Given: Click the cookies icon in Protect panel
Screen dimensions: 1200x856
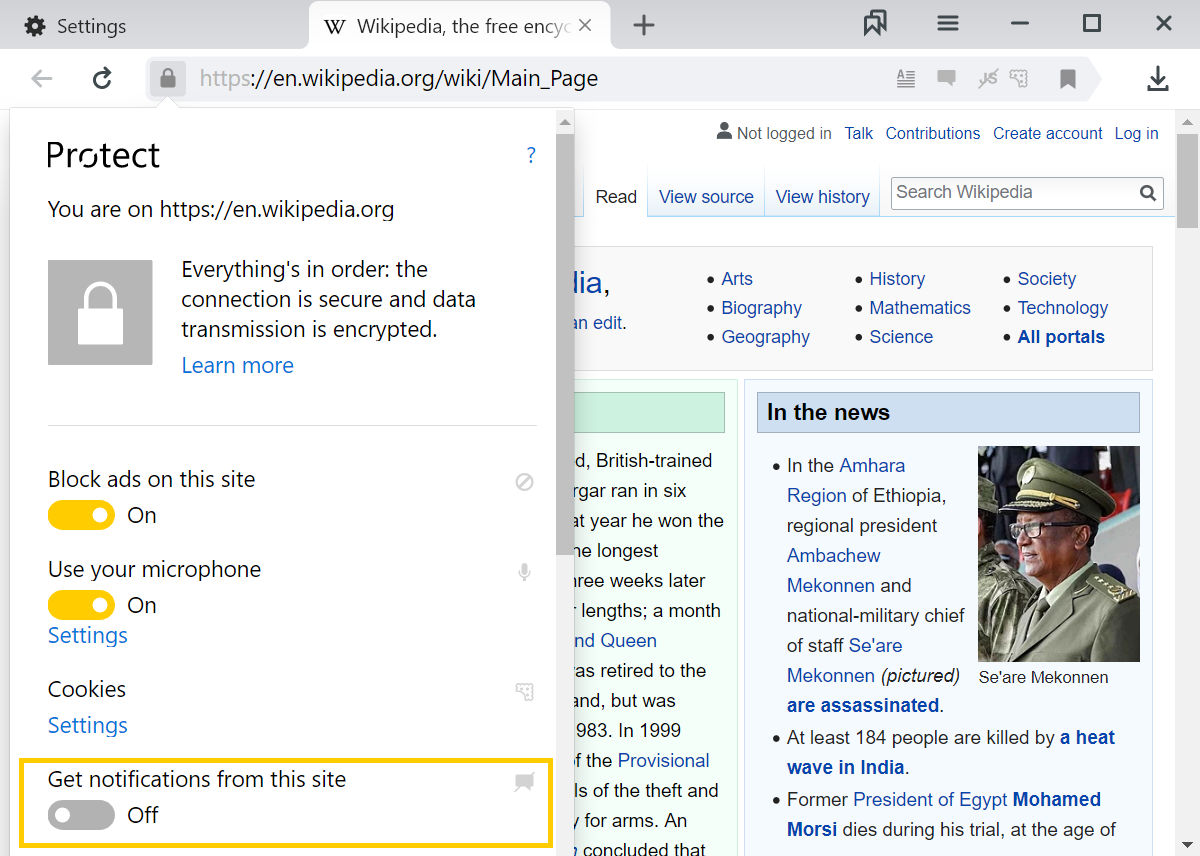Looking at the screenshot, I should click(524, 691).
